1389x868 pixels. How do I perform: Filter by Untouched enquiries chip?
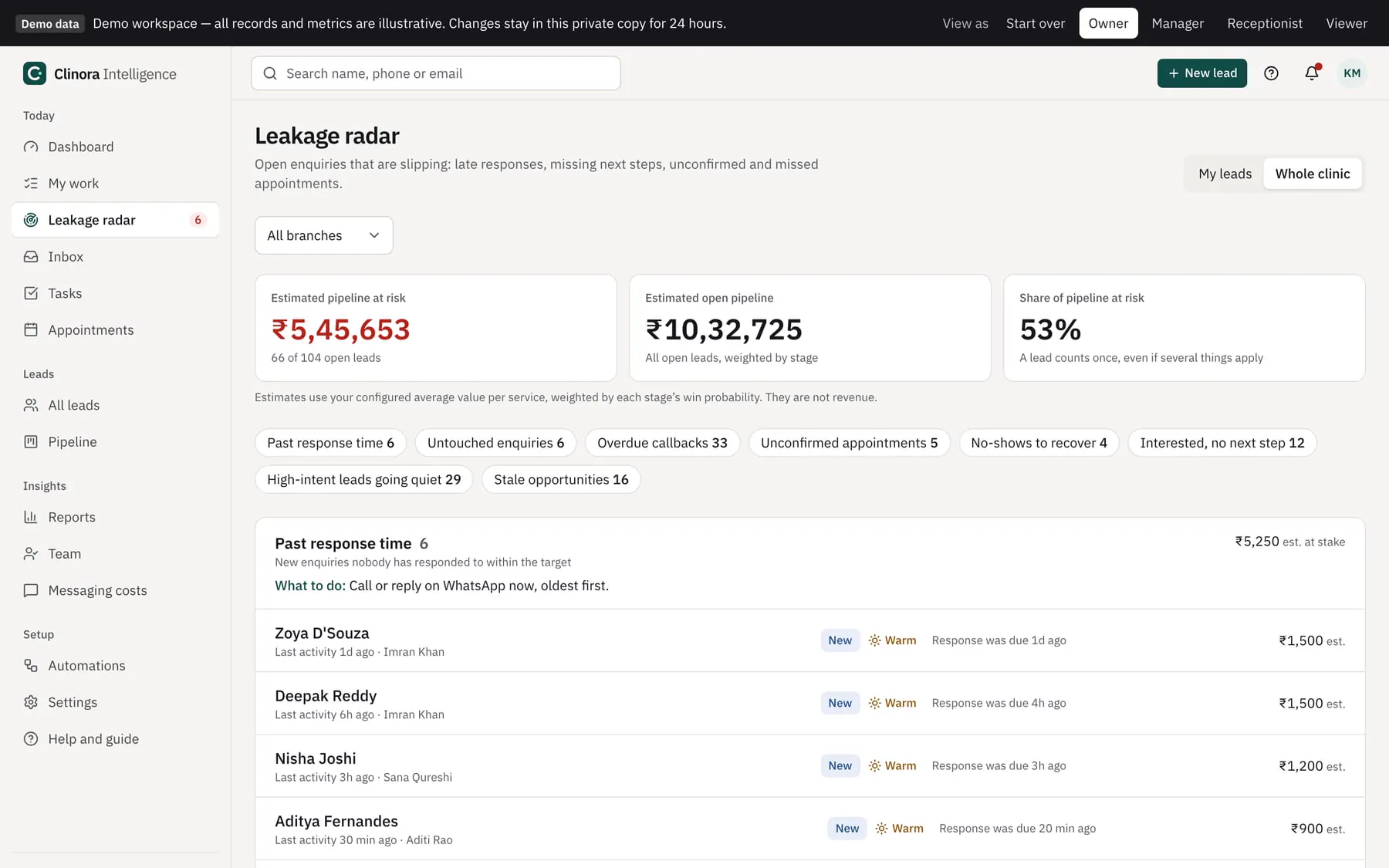(495, 443)
